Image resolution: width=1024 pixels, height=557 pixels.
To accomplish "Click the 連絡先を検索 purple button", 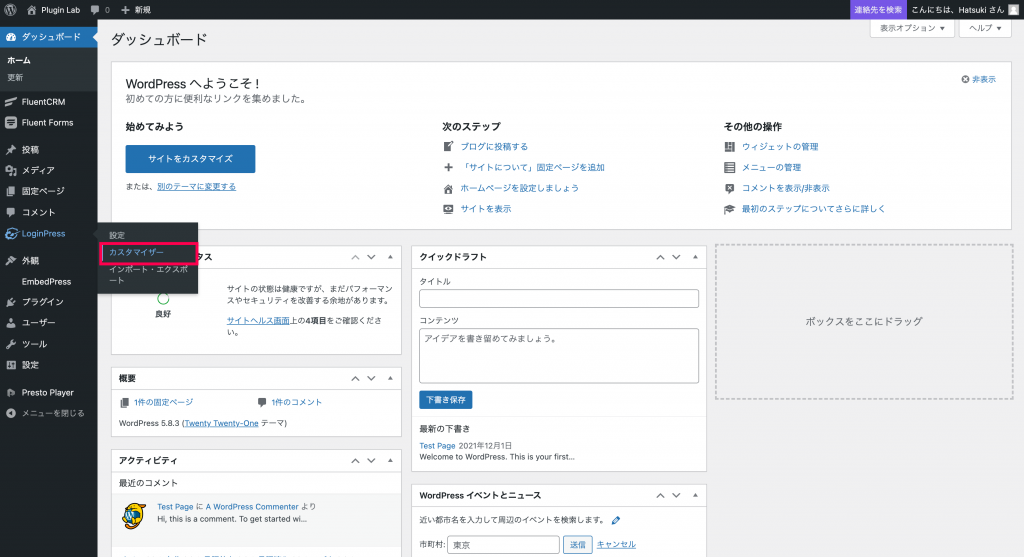I will click(x=878, y=10).
